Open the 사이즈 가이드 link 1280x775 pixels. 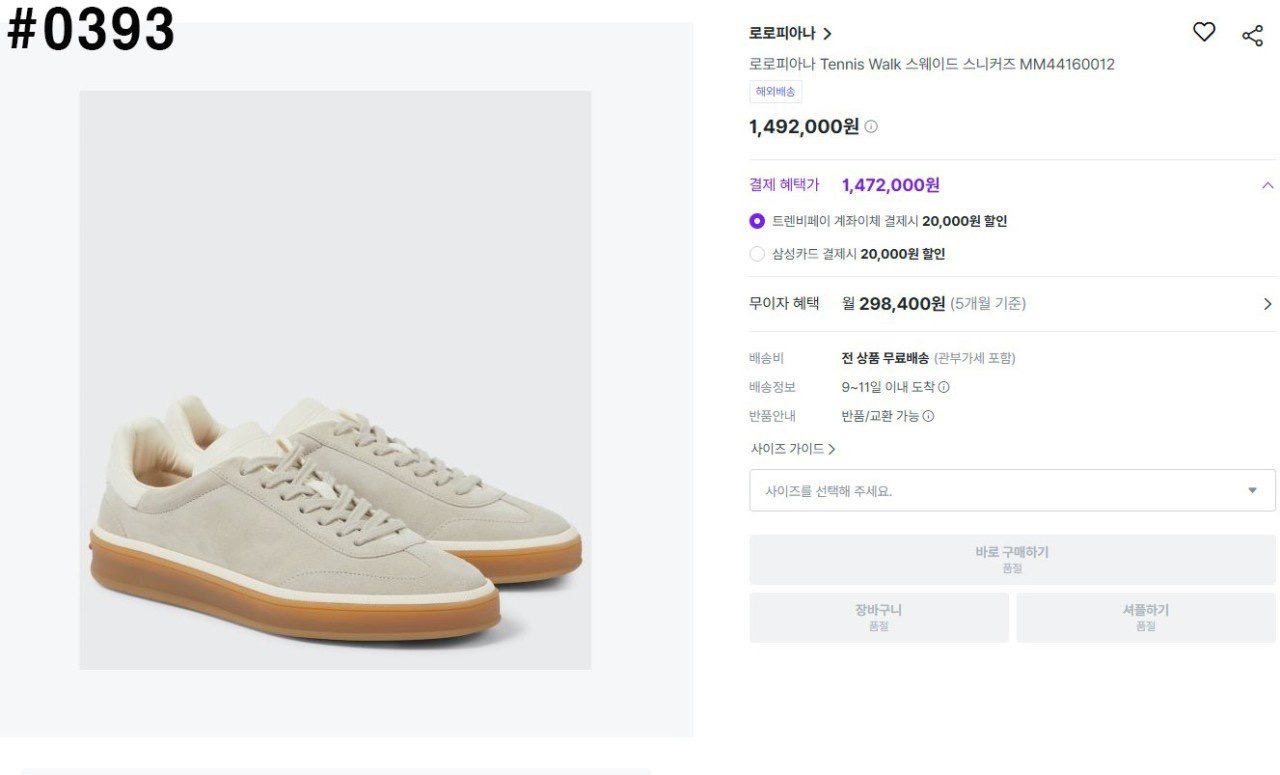pyautogui.click(x=787, y=450)
